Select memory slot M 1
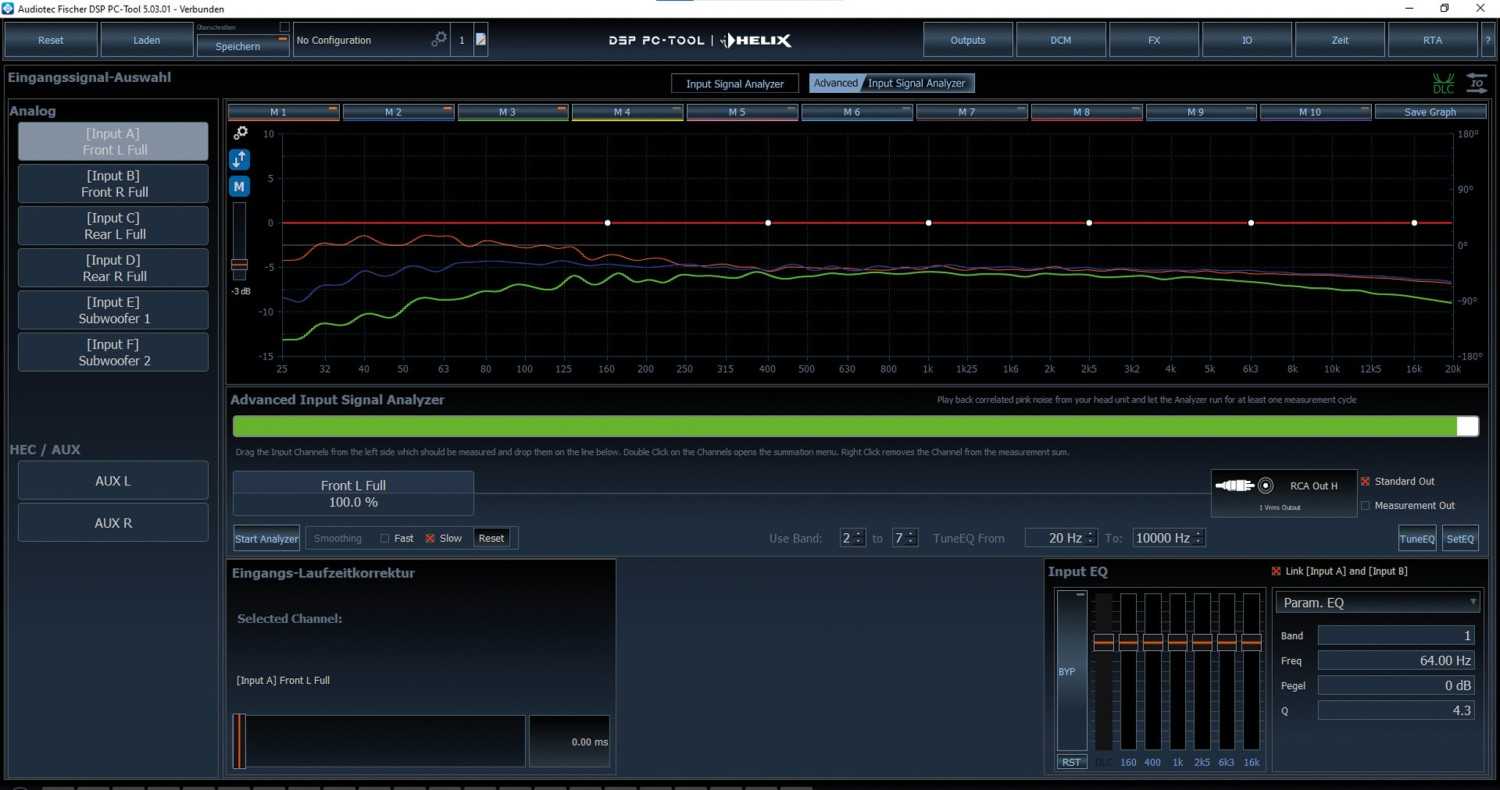1500x790 pixels. click(284, 112)
